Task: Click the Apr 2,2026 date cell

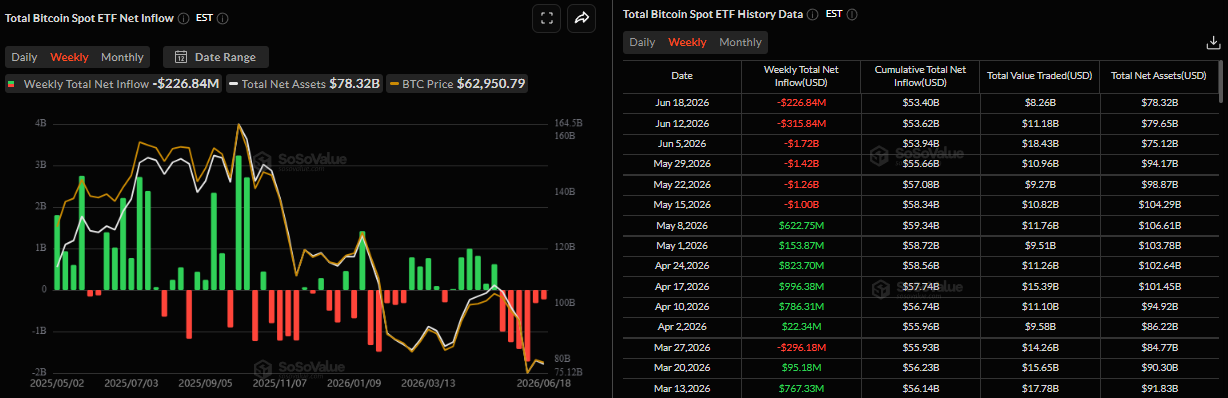Action: (681, 327)
